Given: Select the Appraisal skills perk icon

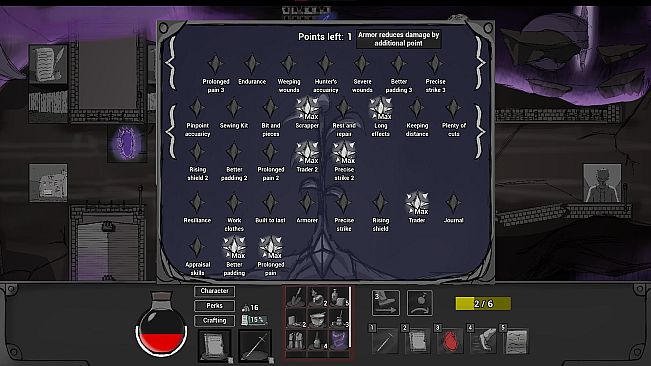Looking at the screenshot, I should 197,247.
